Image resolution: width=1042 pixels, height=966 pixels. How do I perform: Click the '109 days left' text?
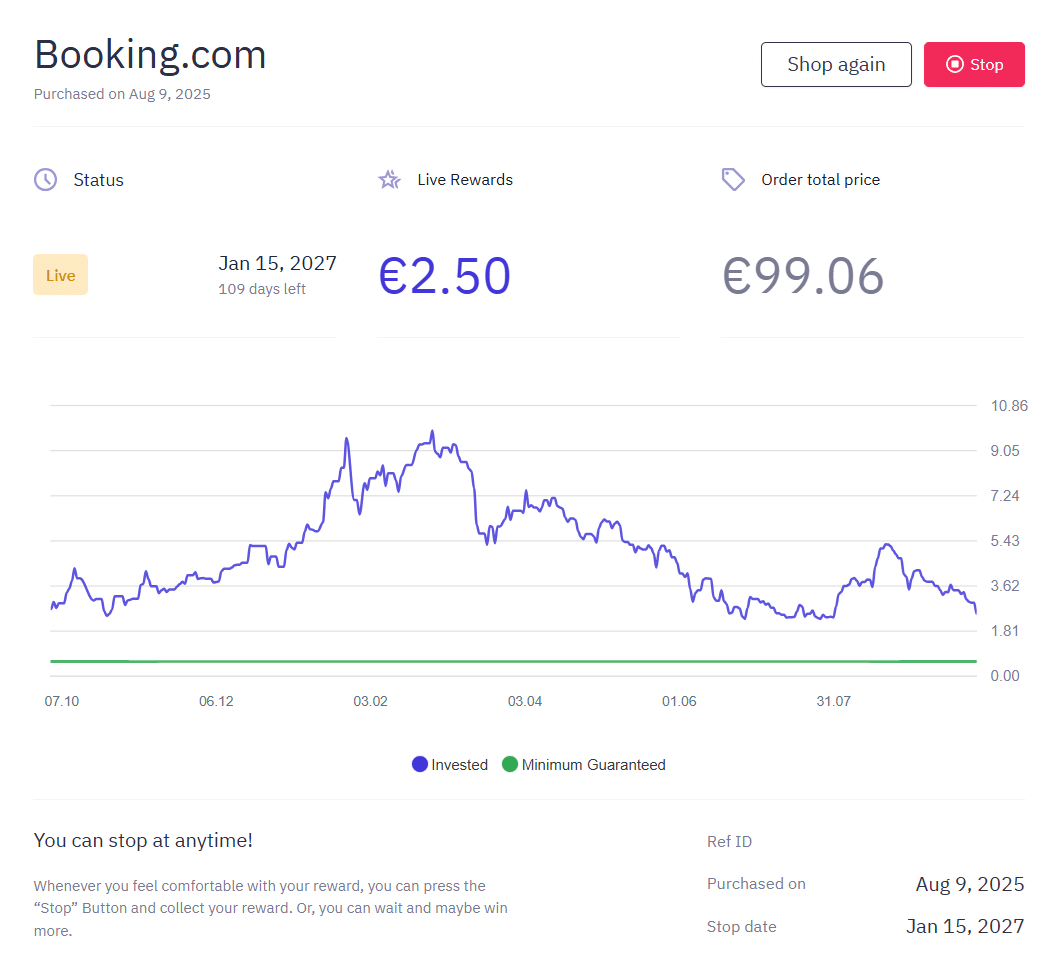[x=262, y=289]
